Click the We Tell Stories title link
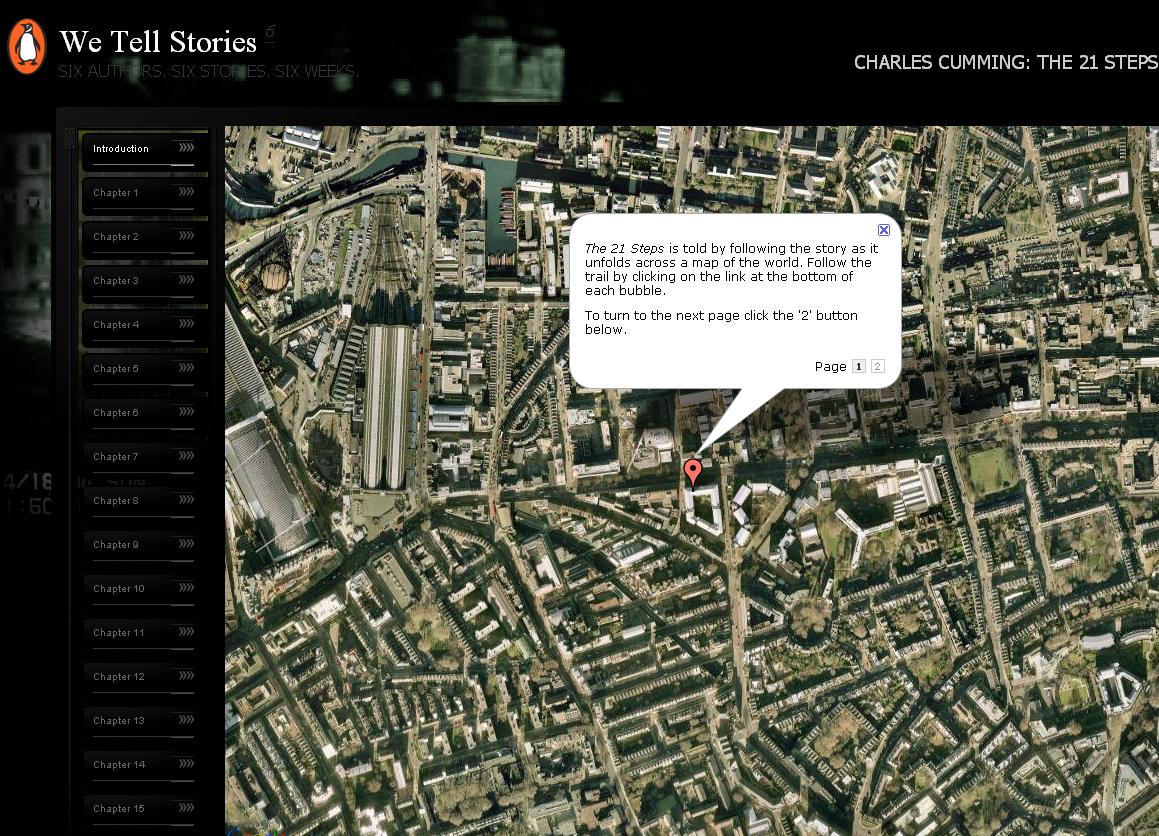This screenshot has width=1159, height=836. coord(158,42)
